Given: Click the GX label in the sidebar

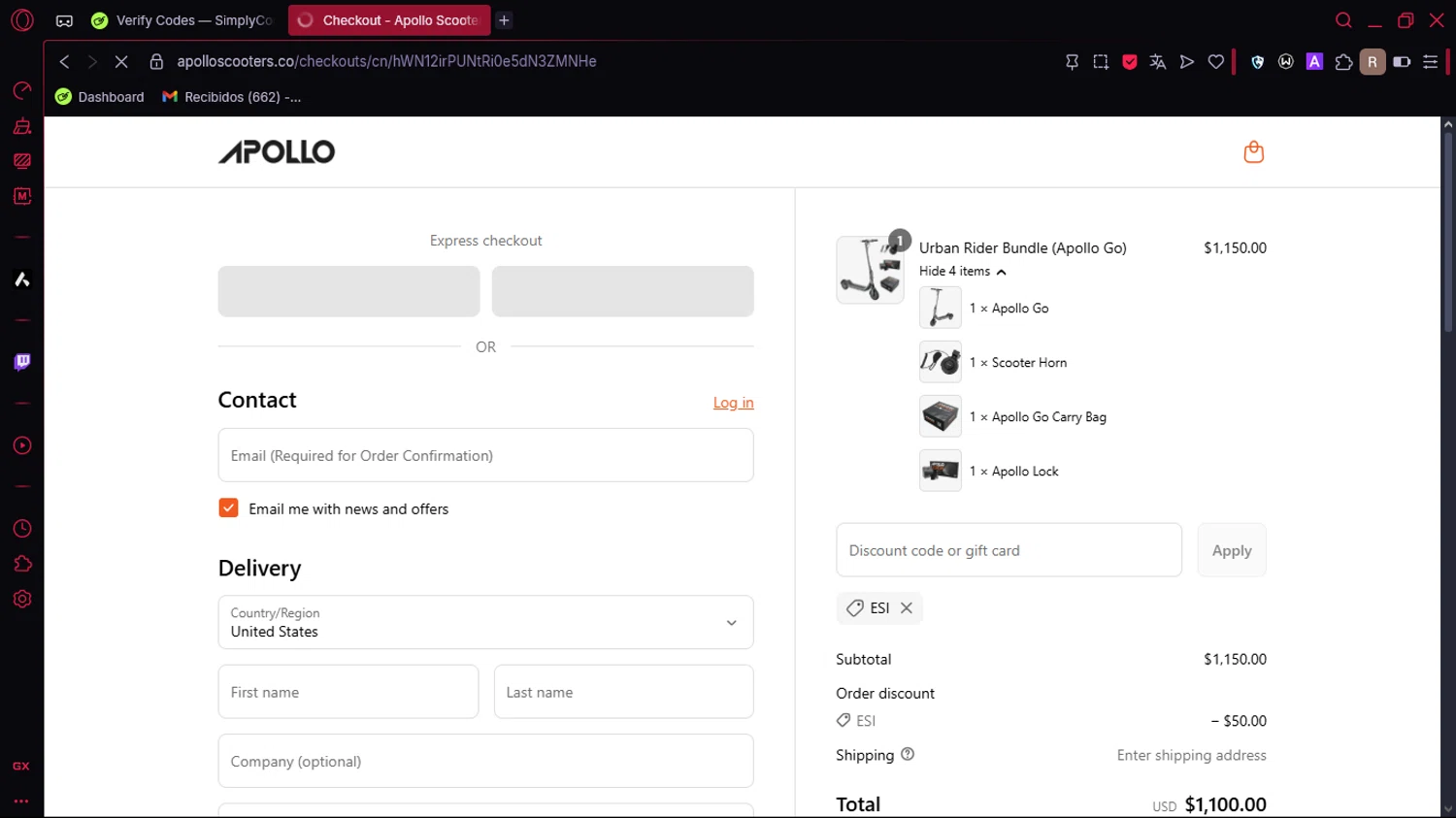Looking at the screenshot, I should (x=21, y=766).
